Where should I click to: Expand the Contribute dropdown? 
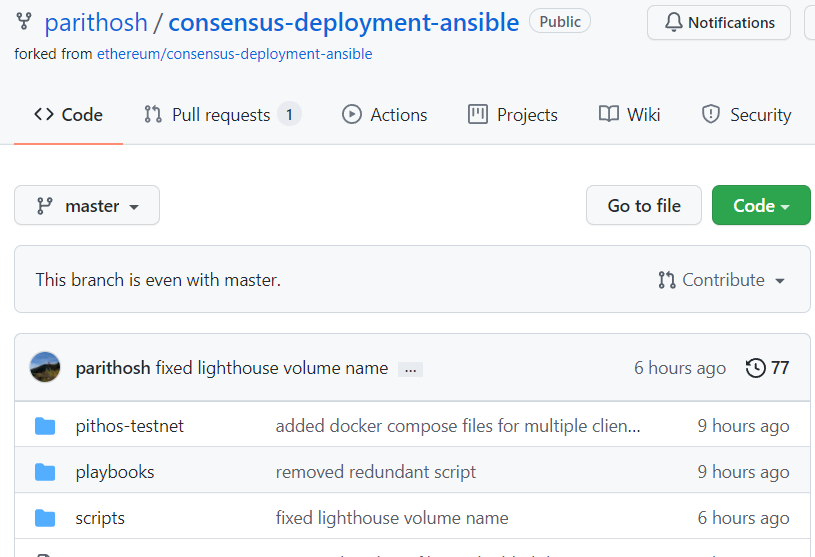coord(721,280)
